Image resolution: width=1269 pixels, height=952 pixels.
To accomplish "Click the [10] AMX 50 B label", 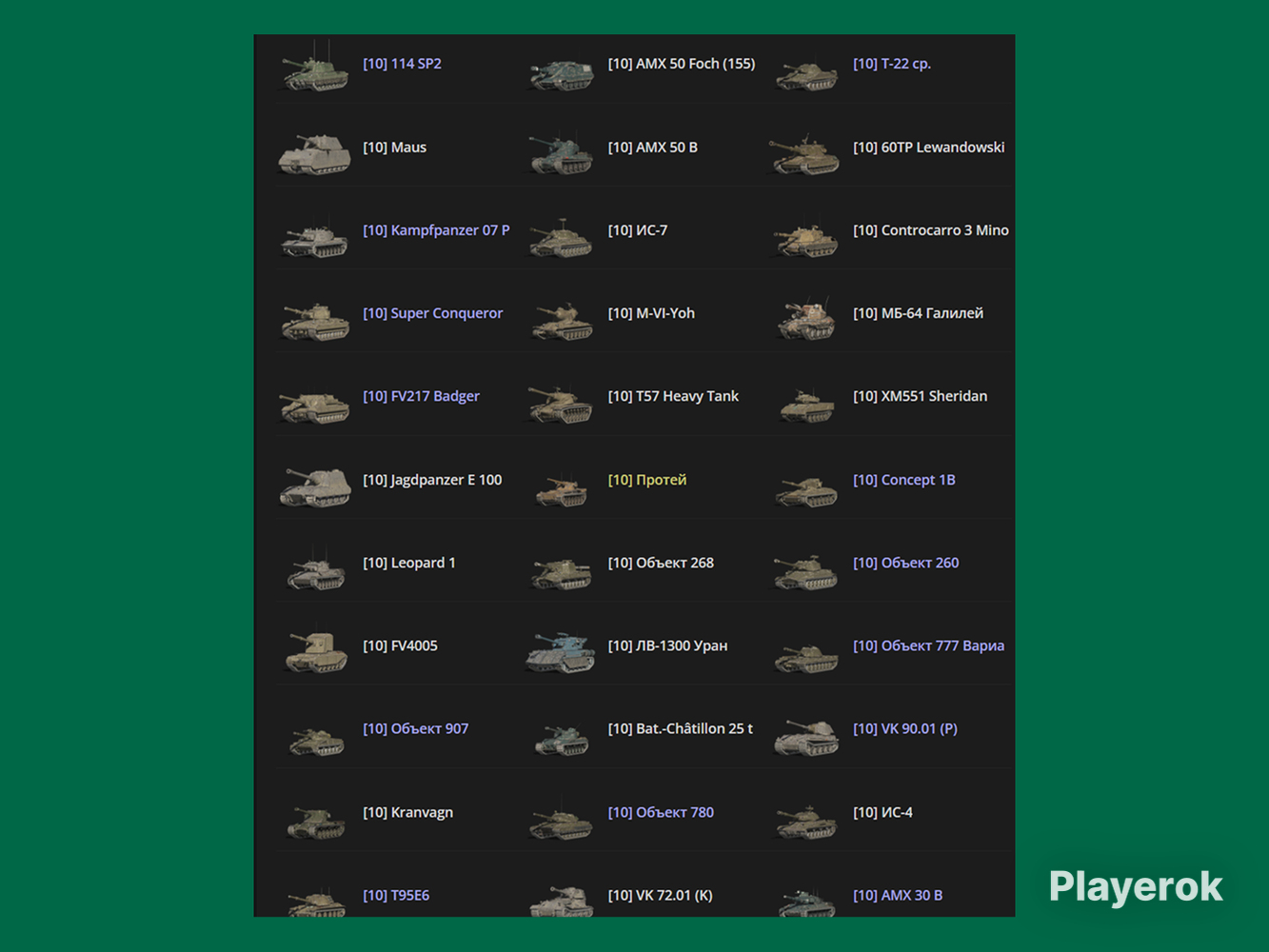I will pyautogui.click(x=653, y=148).
